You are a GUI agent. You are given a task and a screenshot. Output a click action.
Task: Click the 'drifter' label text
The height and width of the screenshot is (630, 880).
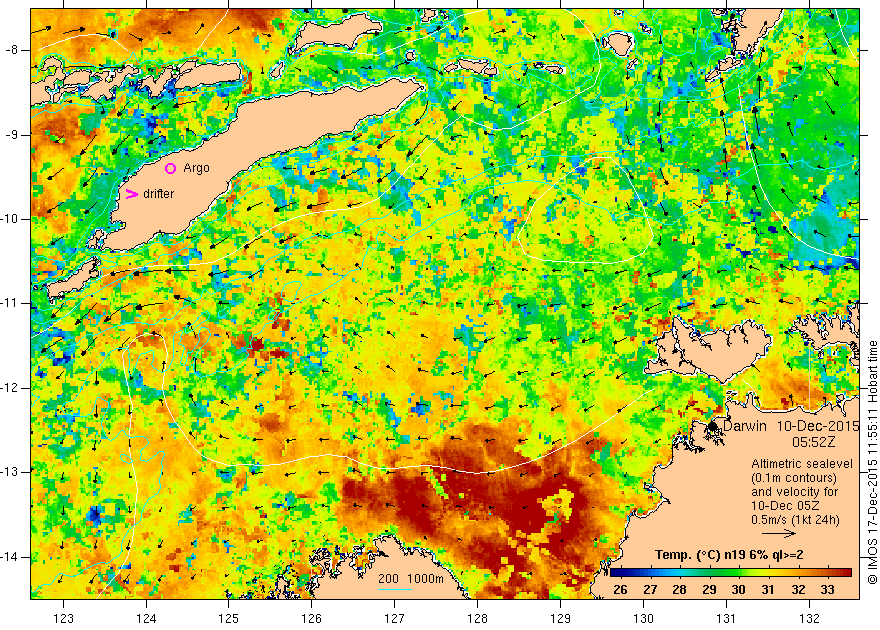coord(159,194)
